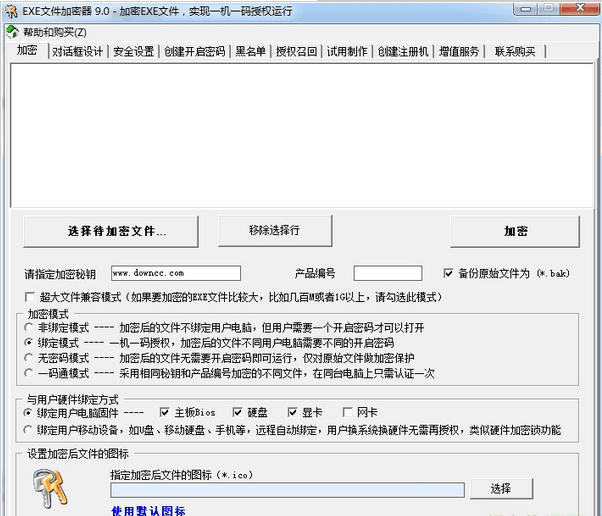
Task: Click the app icon in the title bar
Action: 11,11
